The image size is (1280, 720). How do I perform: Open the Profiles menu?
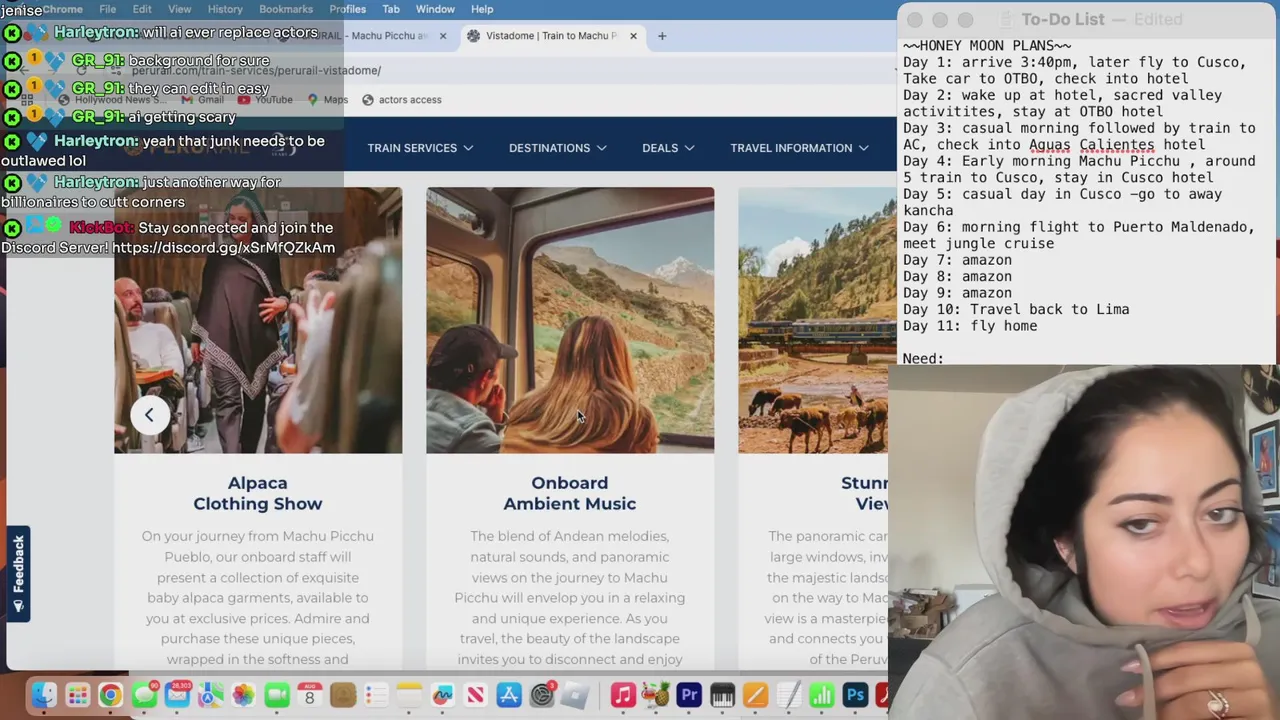tap(348, 9)
